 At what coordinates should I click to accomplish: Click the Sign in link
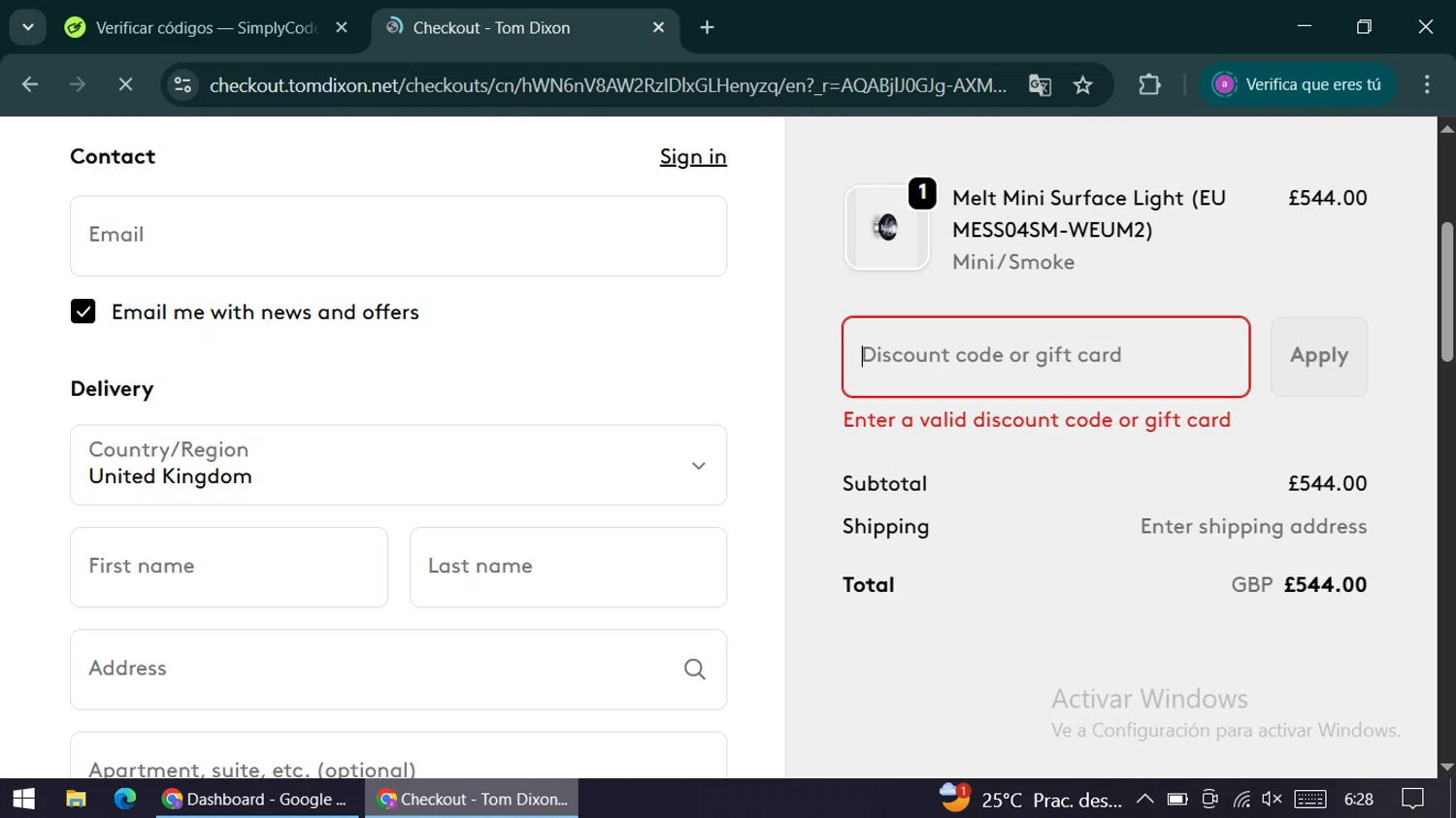(693, 157)
